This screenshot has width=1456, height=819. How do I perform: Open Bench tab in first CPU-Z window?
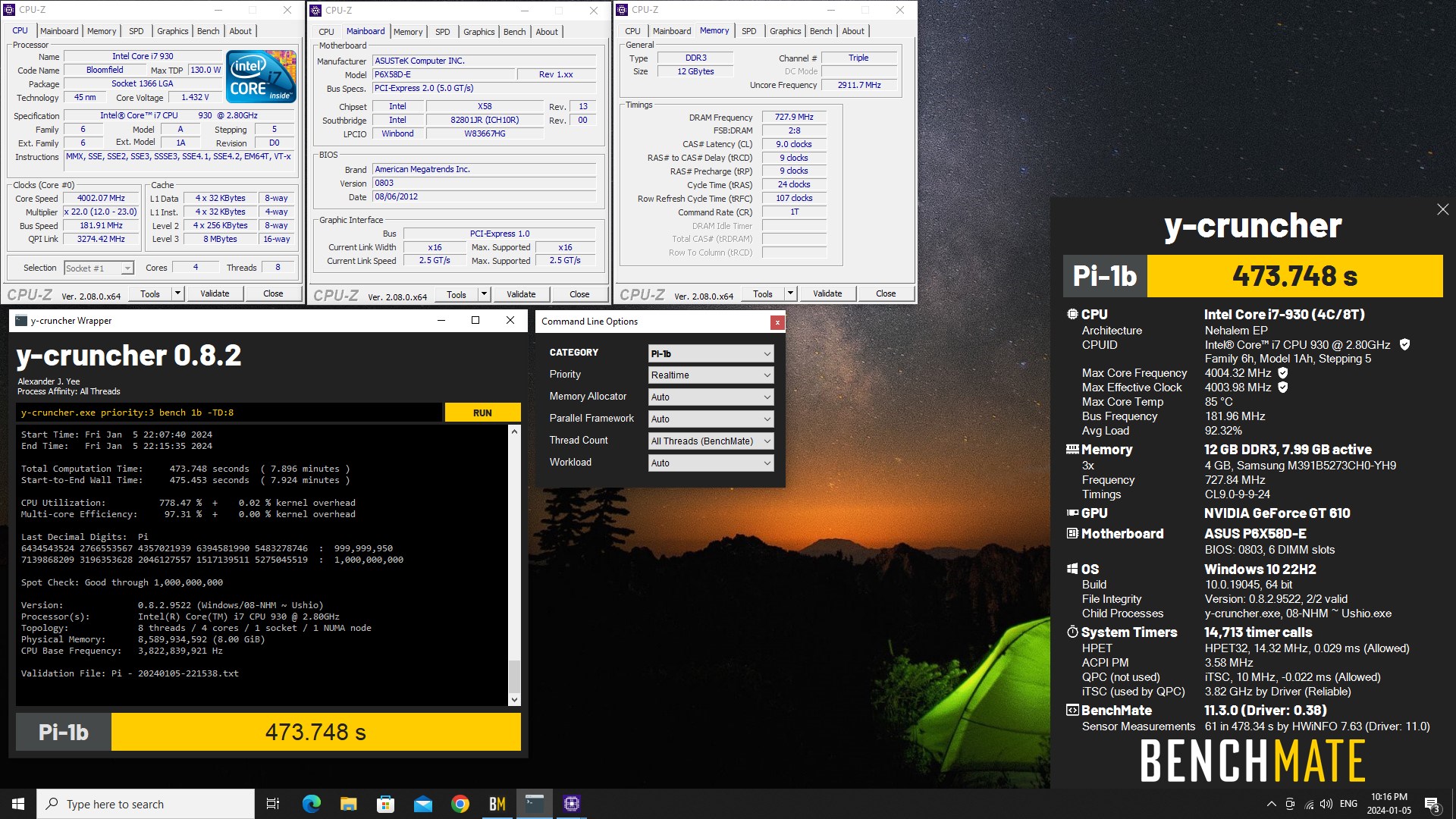click(x=209, y=31)
